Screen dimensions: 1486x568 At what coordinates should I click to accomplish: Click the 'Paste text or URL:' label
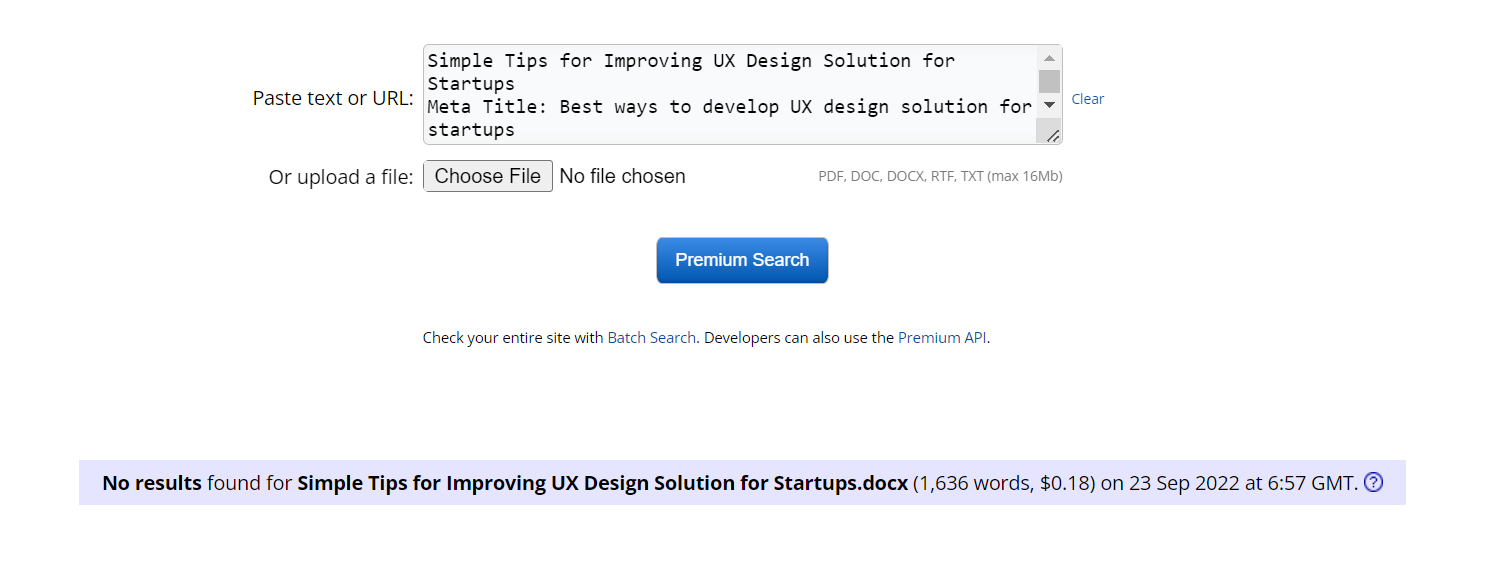point(332,99)
